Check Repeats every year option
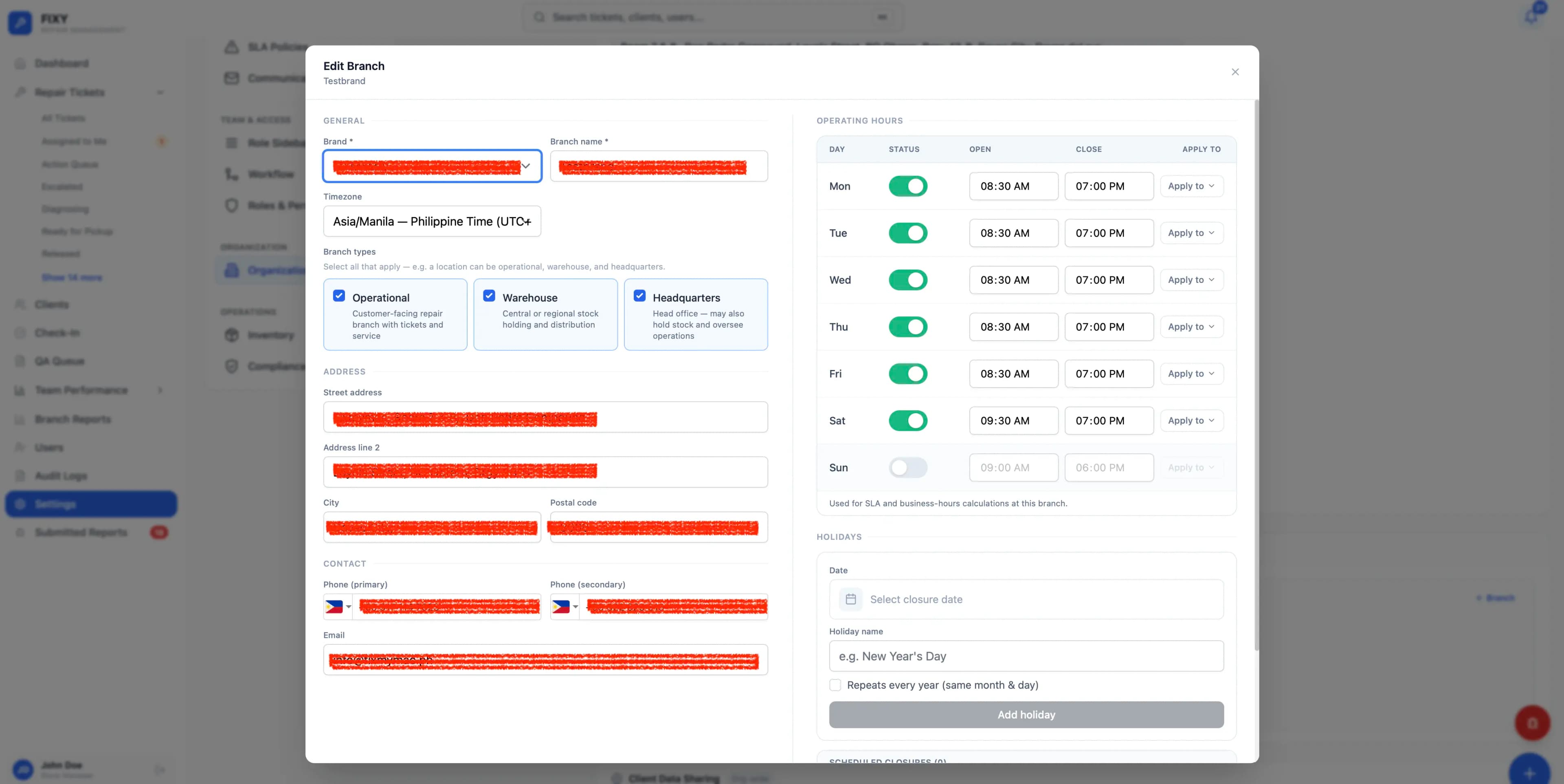The height and width of the screenshot is (784, 1564). click(x=835, y=685)
